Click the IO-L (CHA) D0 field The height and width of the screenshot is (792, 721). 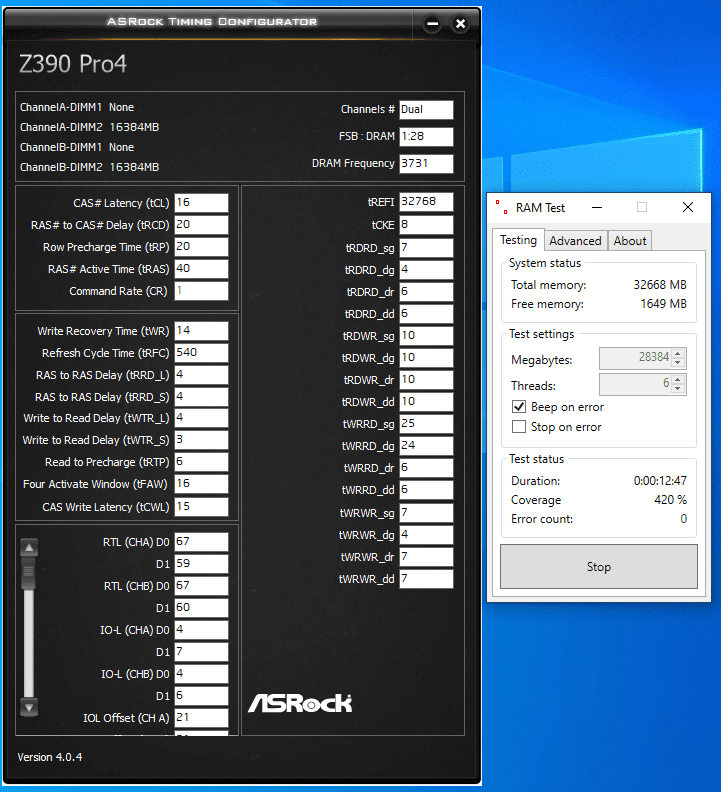201,630
